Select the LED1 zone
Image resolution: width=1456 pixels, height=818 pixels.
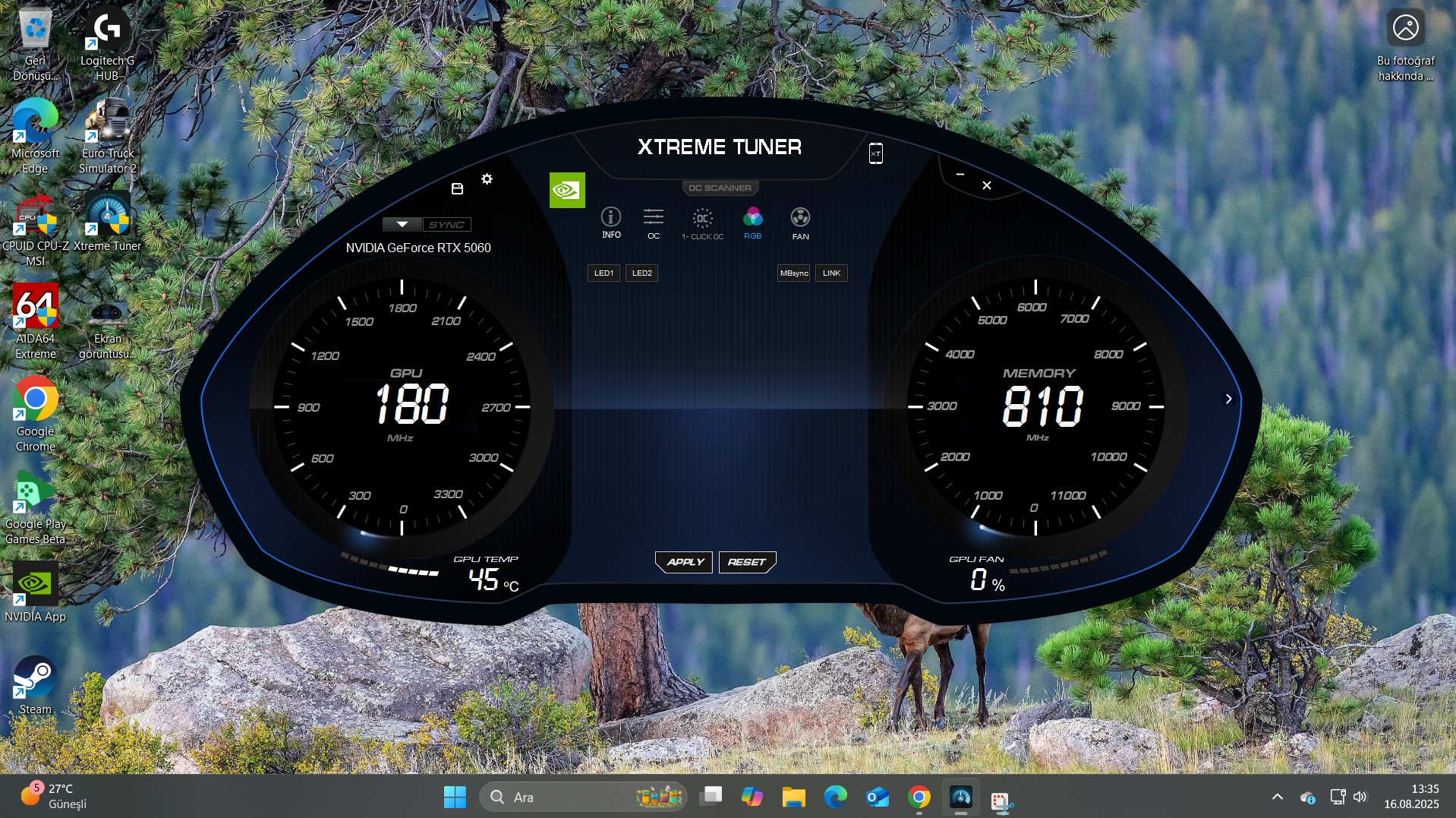[604, 273]
